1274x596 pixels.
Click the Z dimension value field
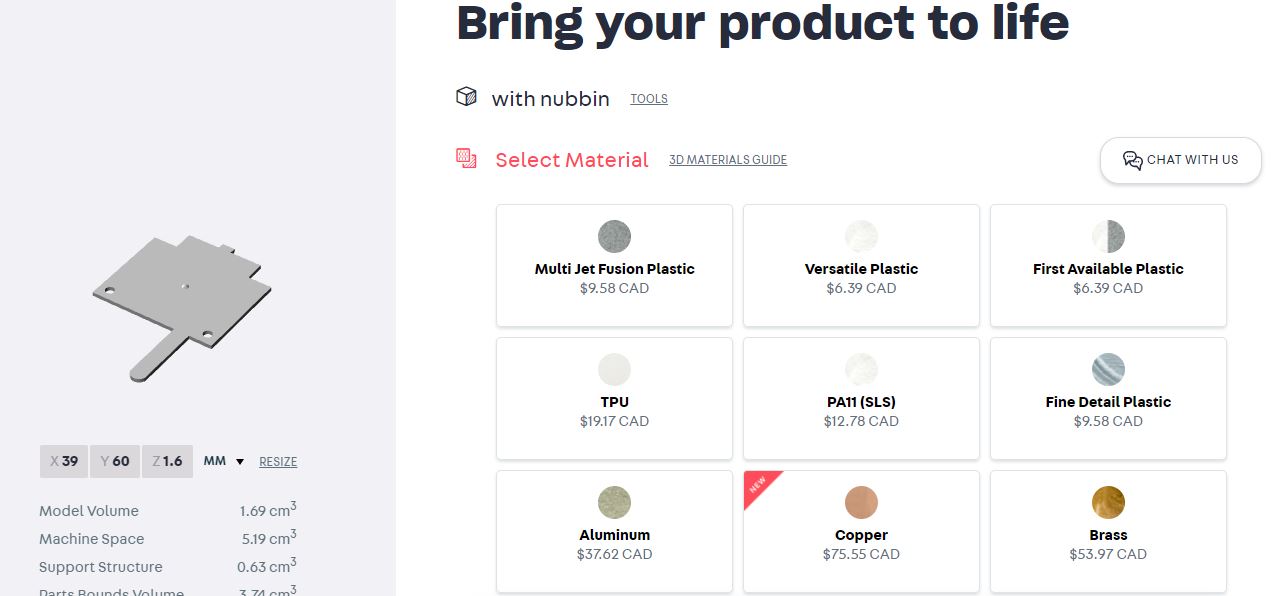pos(167,461)
